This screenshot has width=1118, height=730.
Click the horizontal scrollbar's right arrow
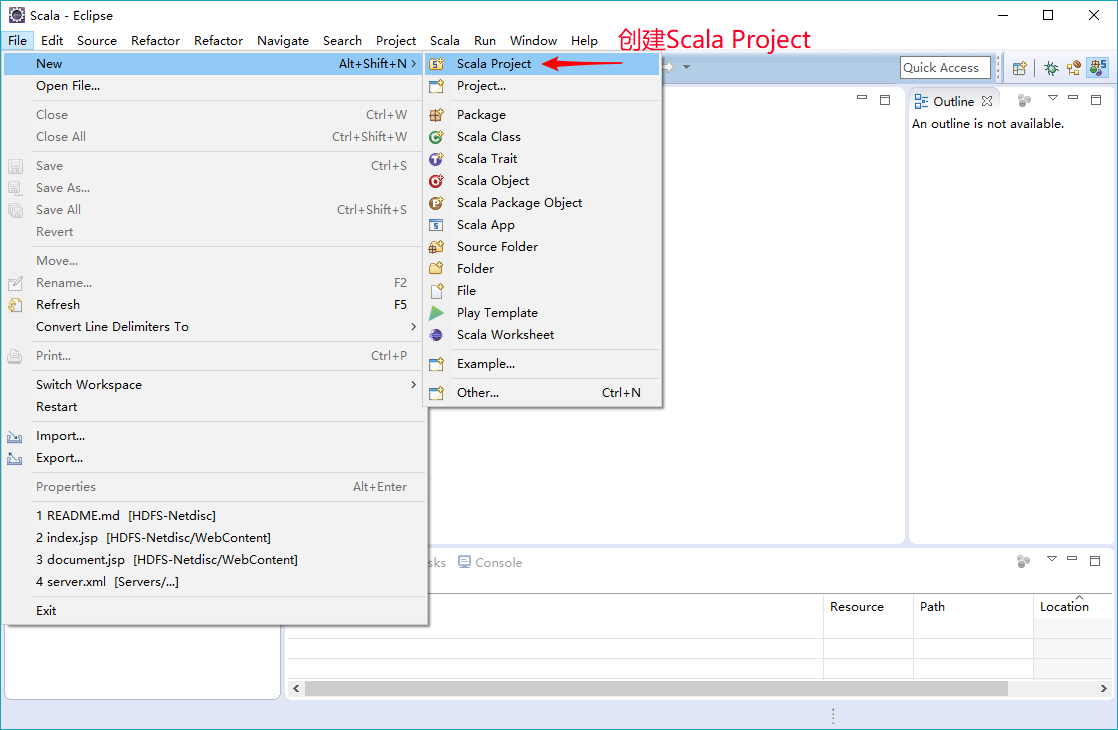pos(1103,688)
